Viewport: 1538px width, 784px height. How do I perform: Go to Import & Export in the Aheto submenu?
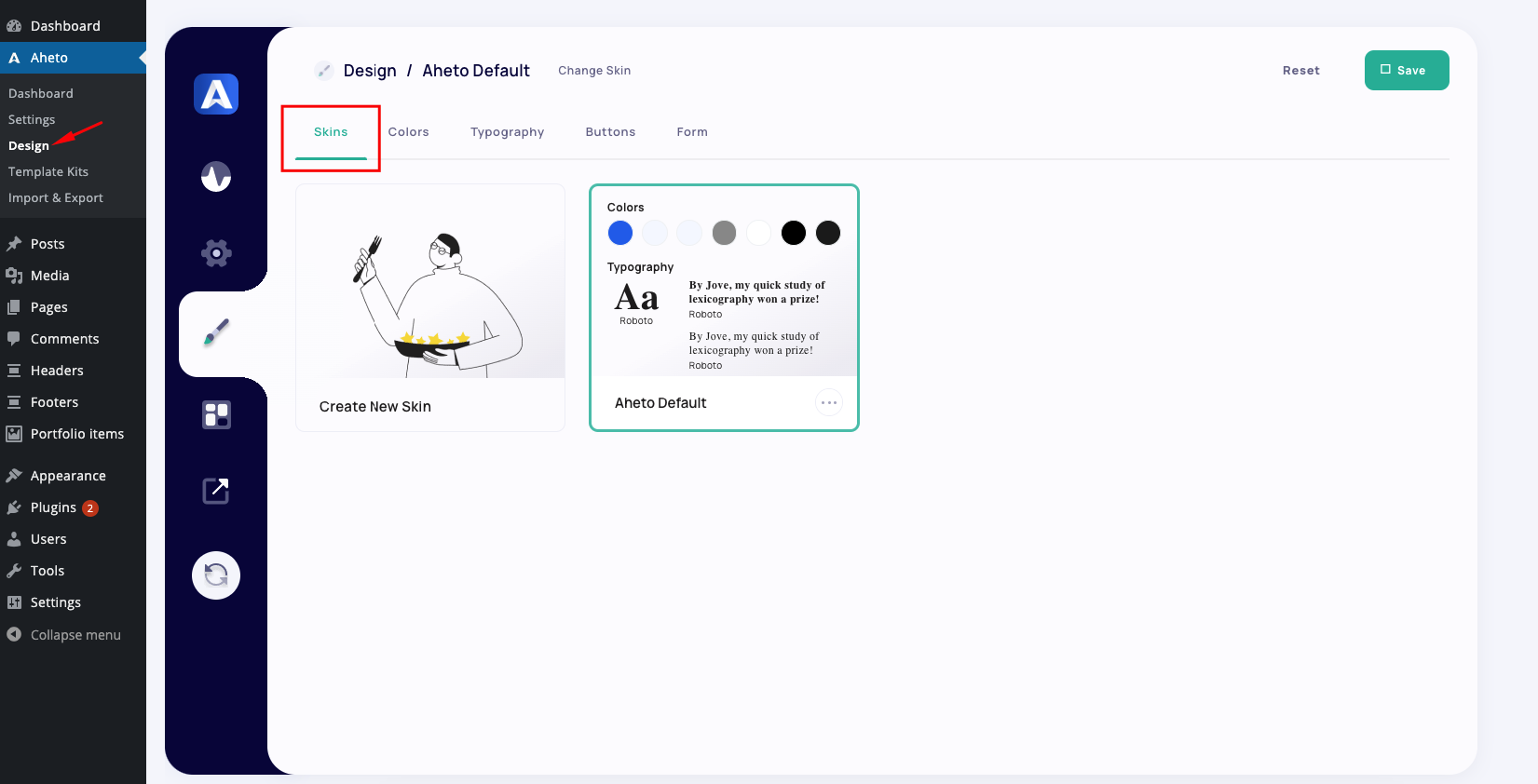[x=56, y=197]
